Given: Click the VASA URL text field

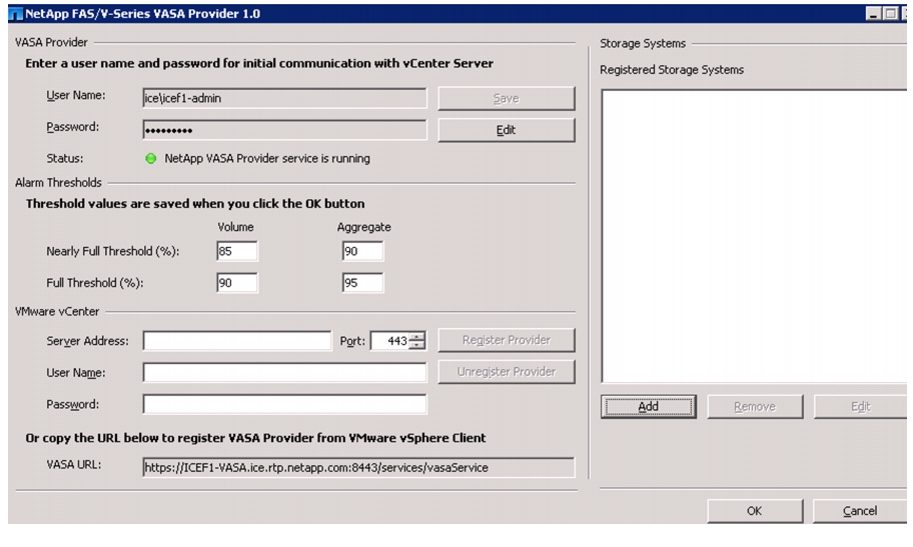Looking at the screenshot, I should (358, 467).
